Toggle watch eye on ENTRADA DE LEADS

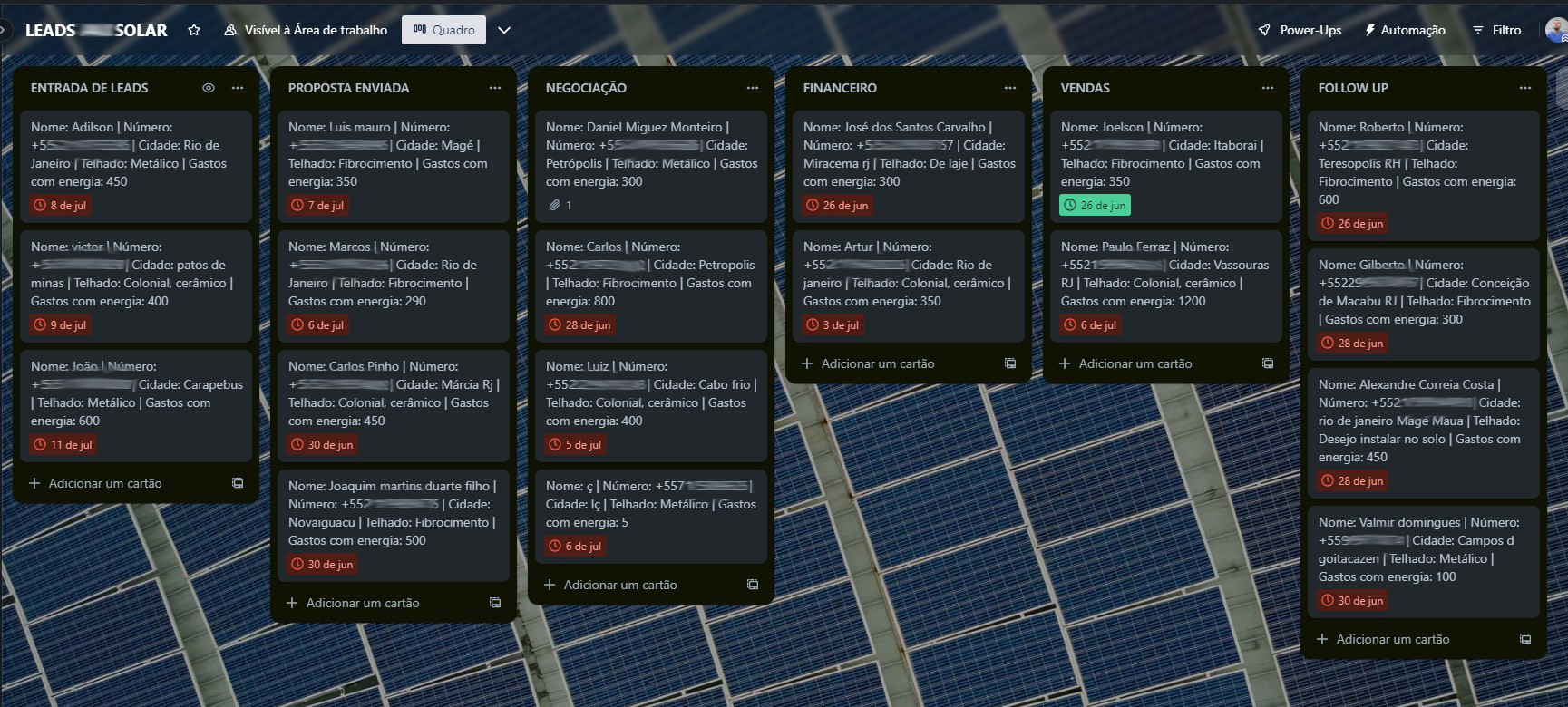coord(209,88)
